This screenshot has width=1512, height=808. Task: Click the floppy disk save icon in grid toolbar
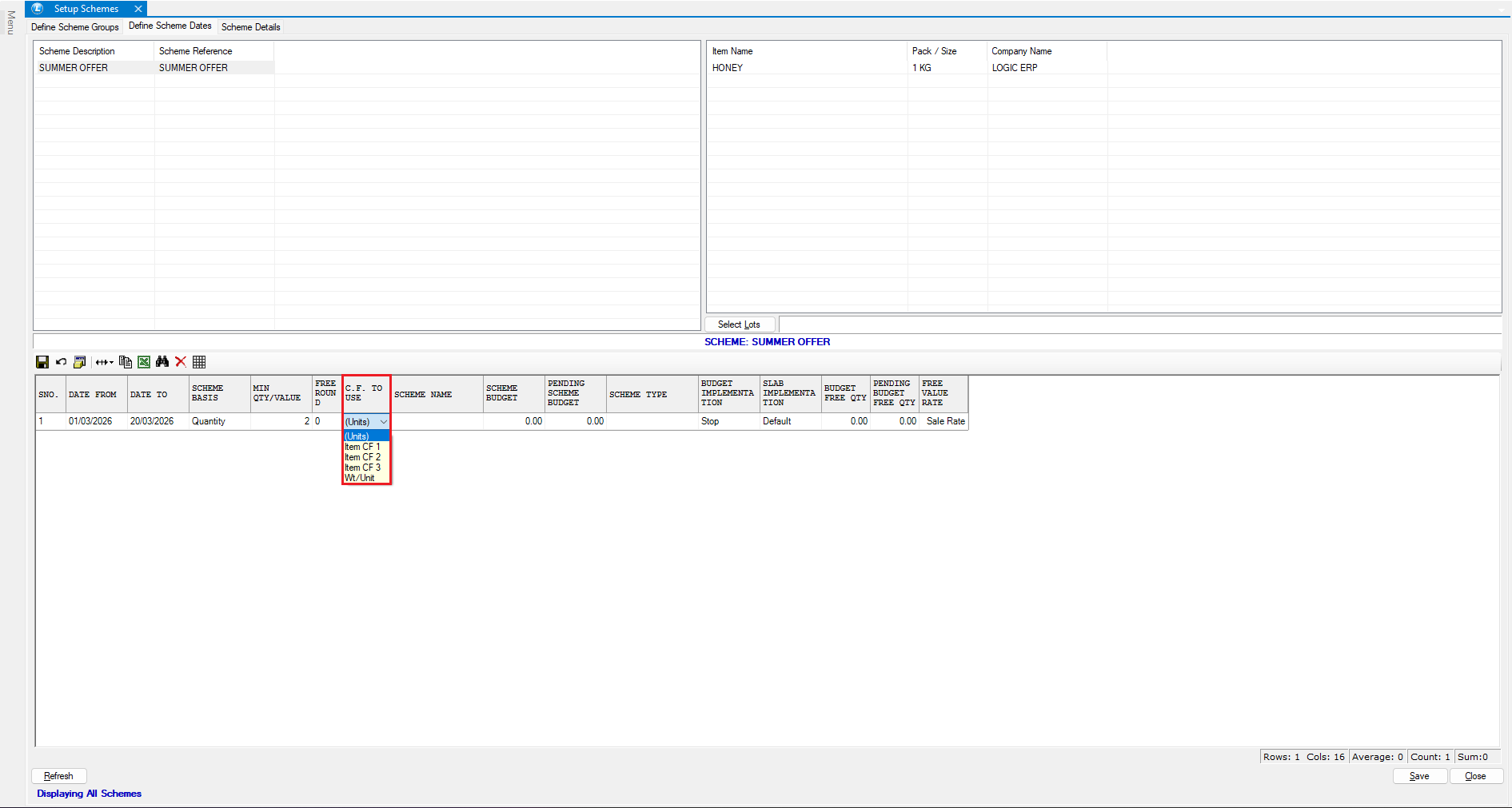coord(42,362)
